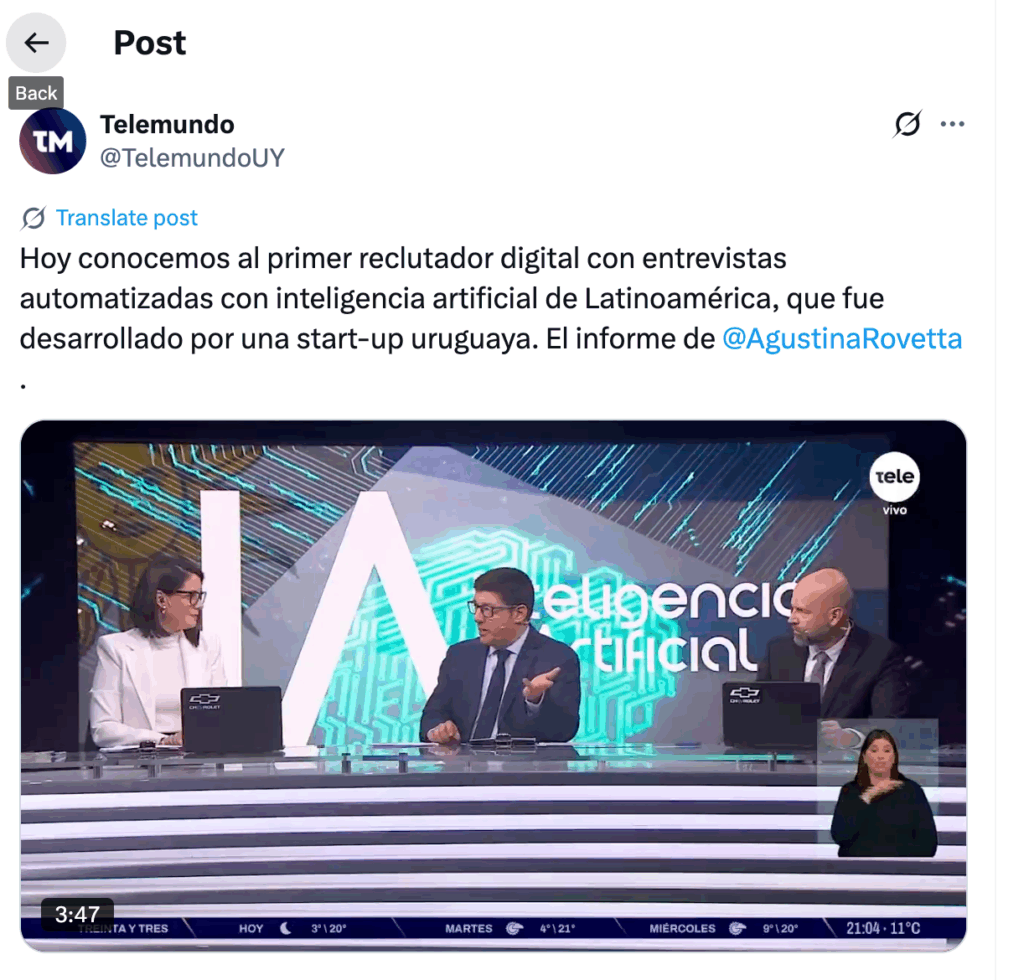This screenshot has width=1024, height=980.
Task: Play the Inteligencia Artificial video
Action: [x=493, y=686]
